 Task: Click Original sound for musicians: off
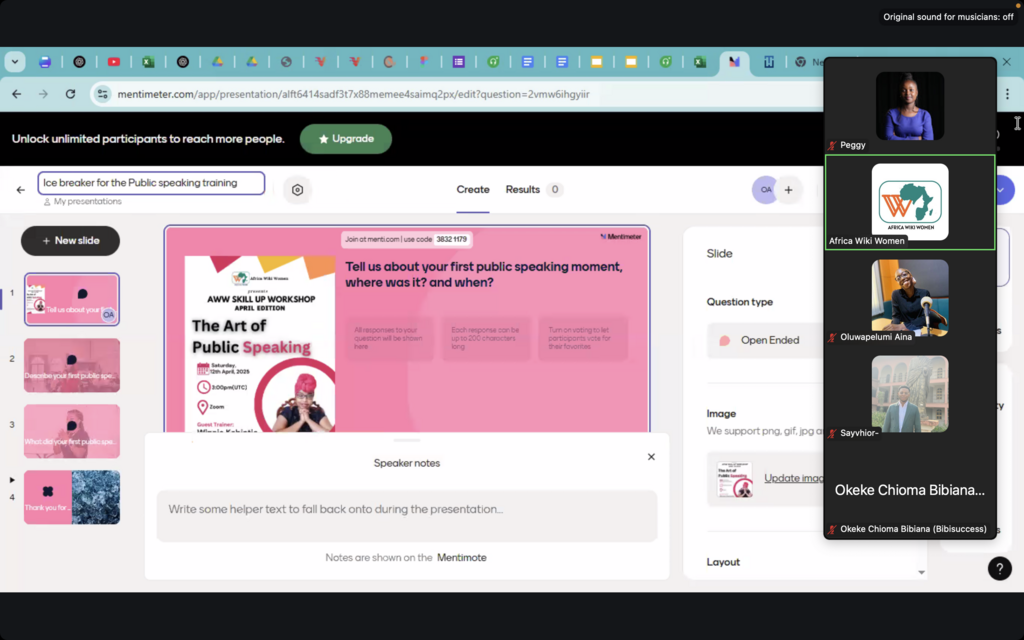click(948, 17)
